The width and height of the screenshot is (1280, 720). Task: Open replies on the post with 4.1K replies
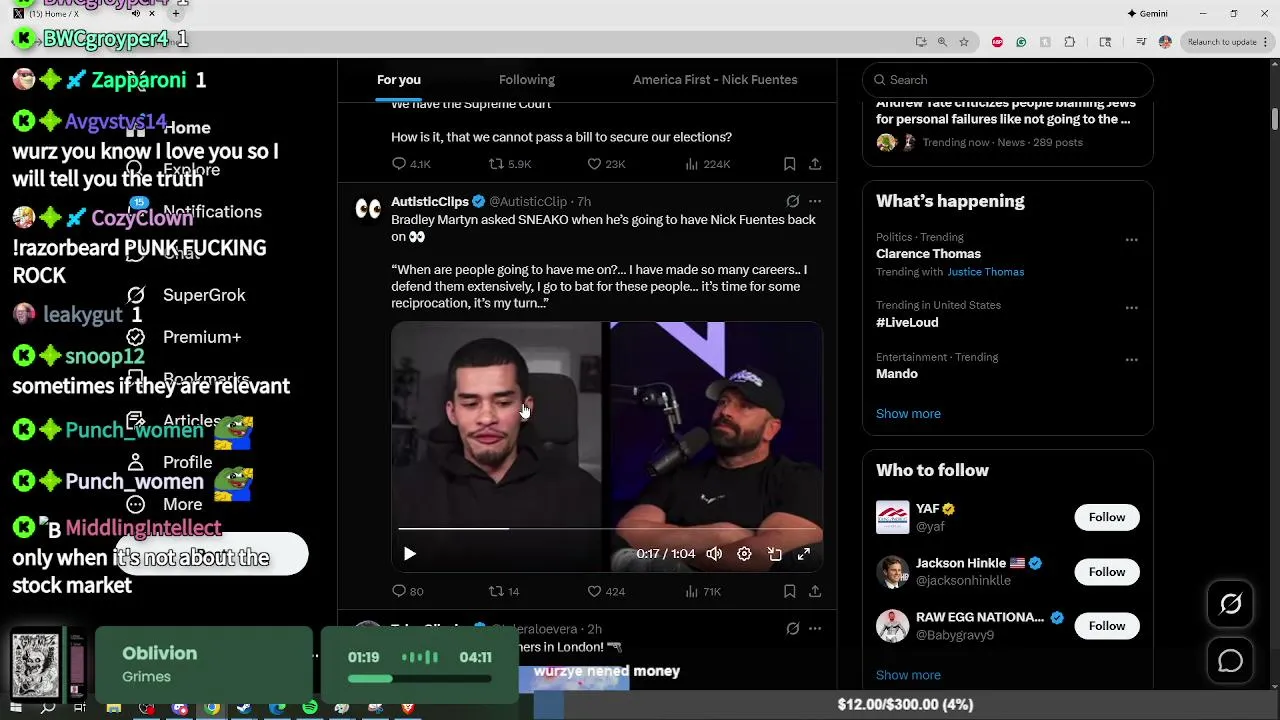coord(411,164)
